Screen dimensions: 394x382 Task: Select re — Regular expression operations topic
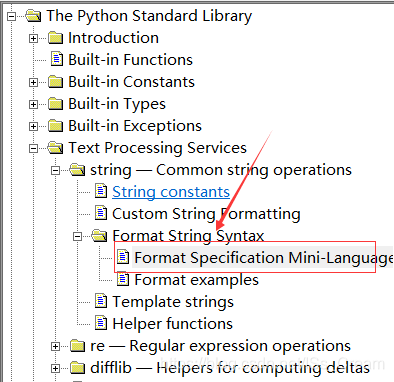pyautogui.click(x=220, y=346)
